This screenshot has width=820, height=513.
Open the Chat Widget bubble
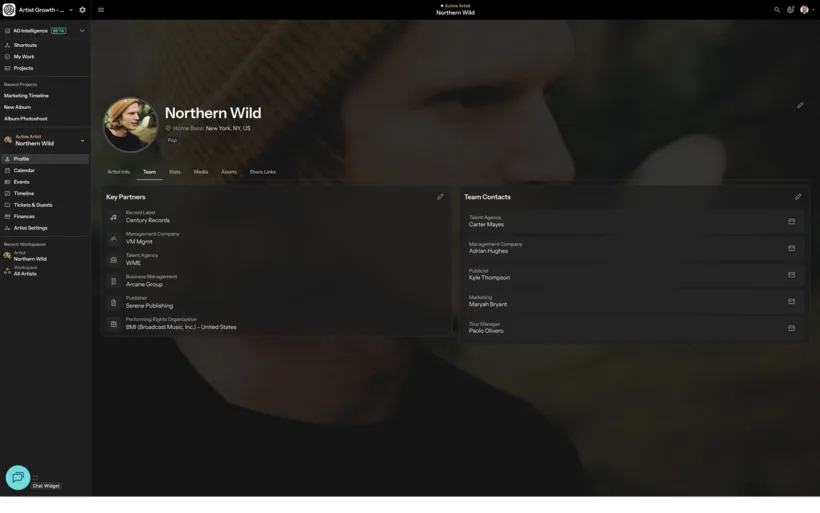tap(18, 477)
